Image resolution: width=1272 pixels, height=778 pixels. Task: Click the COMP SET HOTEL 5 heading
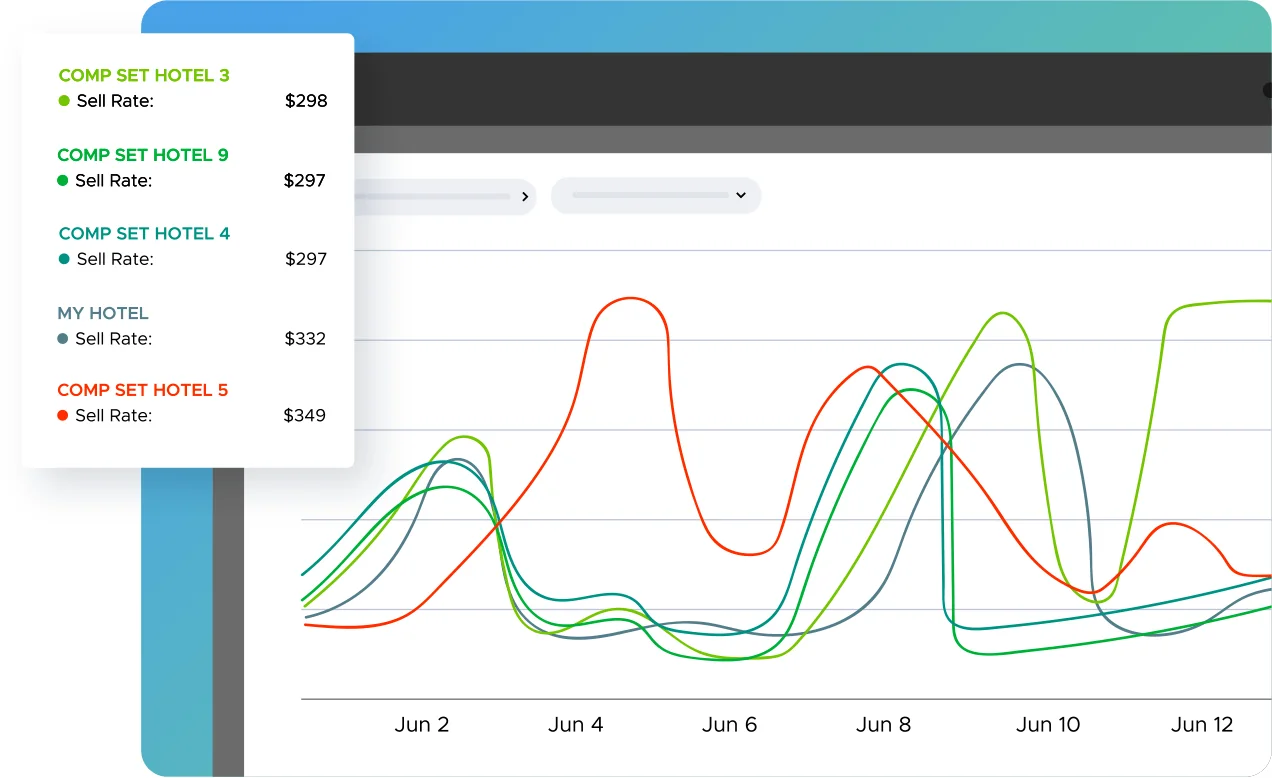pos(143,390)
